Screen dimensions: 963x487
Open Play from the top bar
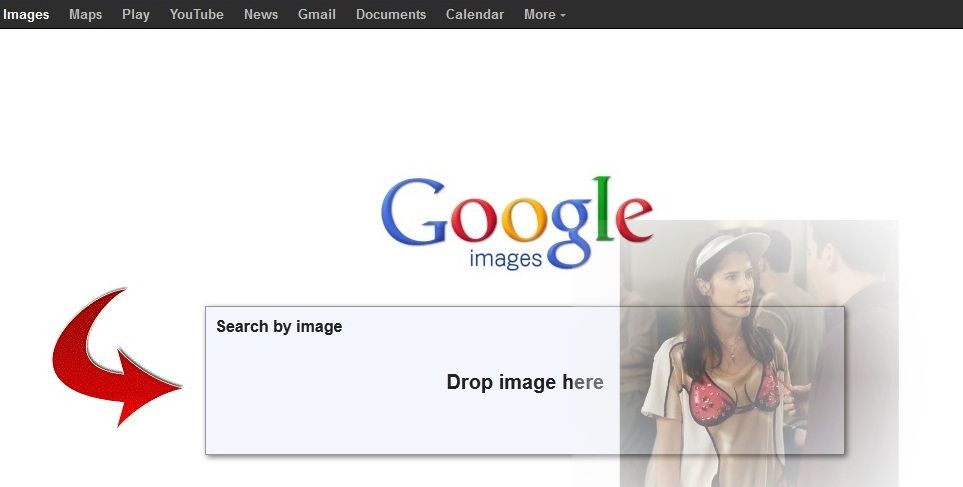[x=136, y=14]
